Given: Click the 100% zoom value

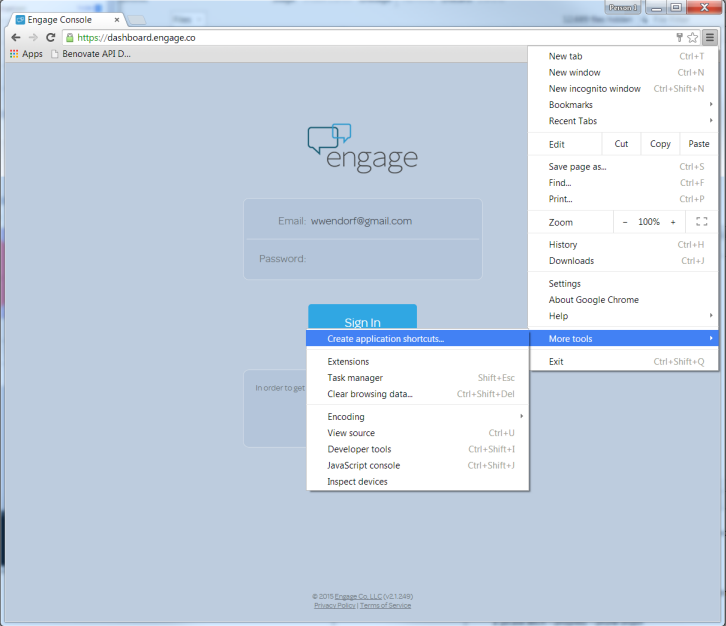Looking at the screenshot, I should pos(649,222).
